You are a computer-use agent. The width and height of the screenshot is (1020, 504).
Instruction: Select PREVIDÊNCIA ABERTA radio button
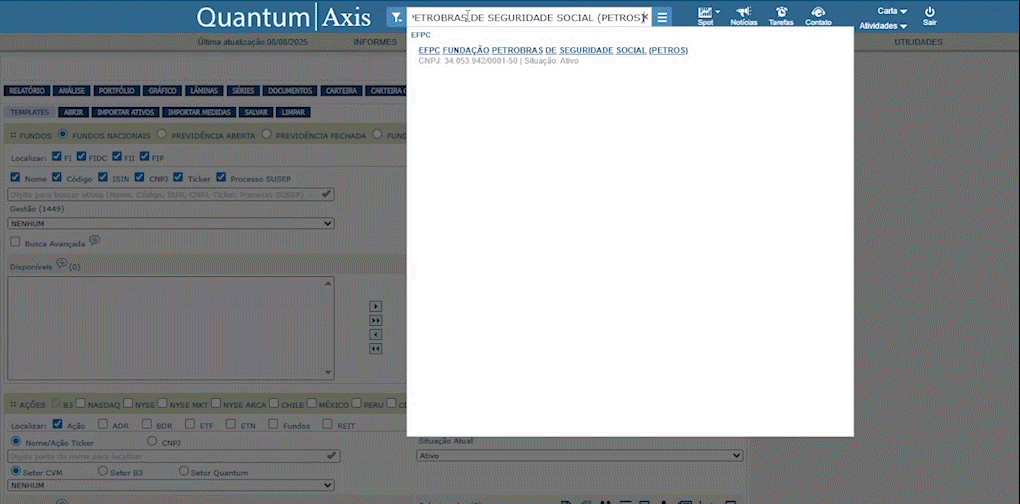[x=161, y=134]
